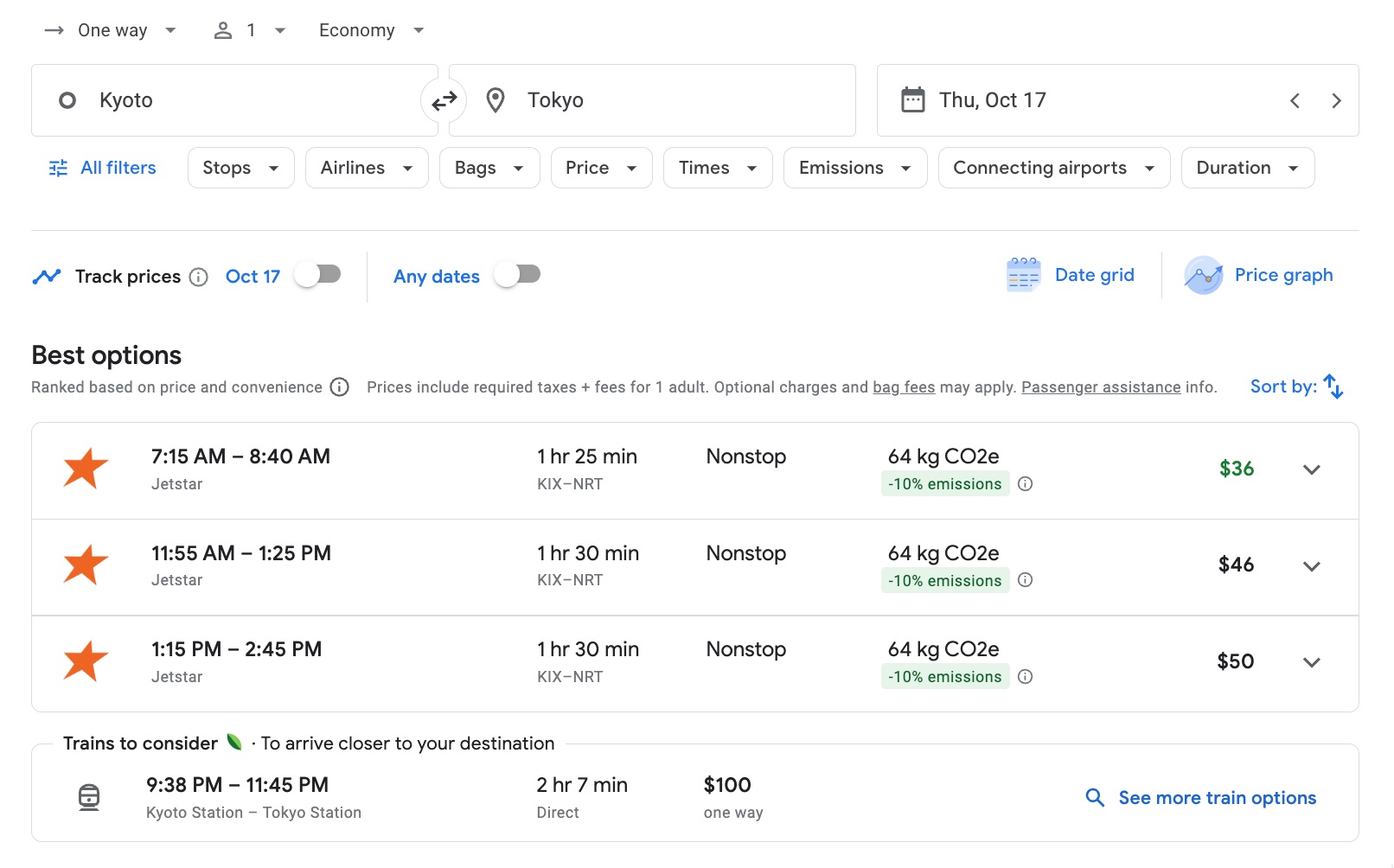Change trip type from One way
1394x868 pixels.
click(x=111, y=29)
